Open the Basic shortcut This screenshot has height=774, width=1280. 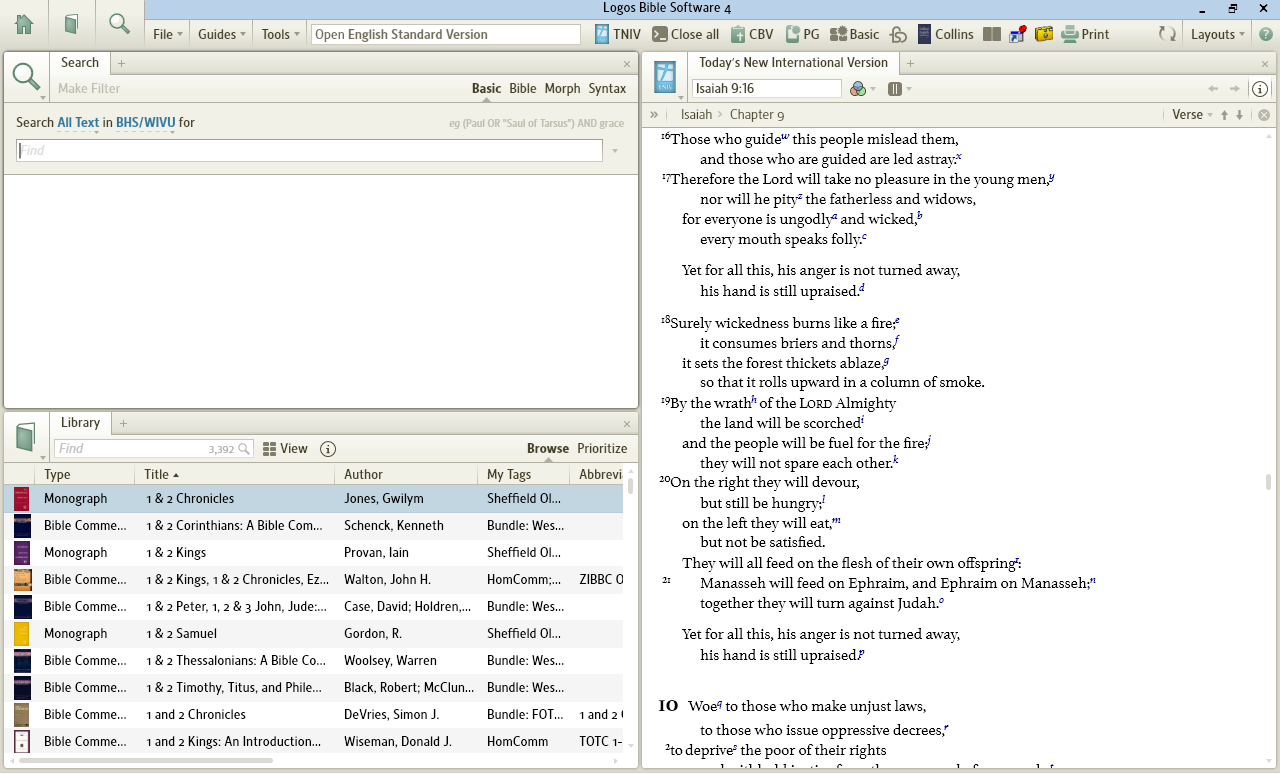coord(855,34)
